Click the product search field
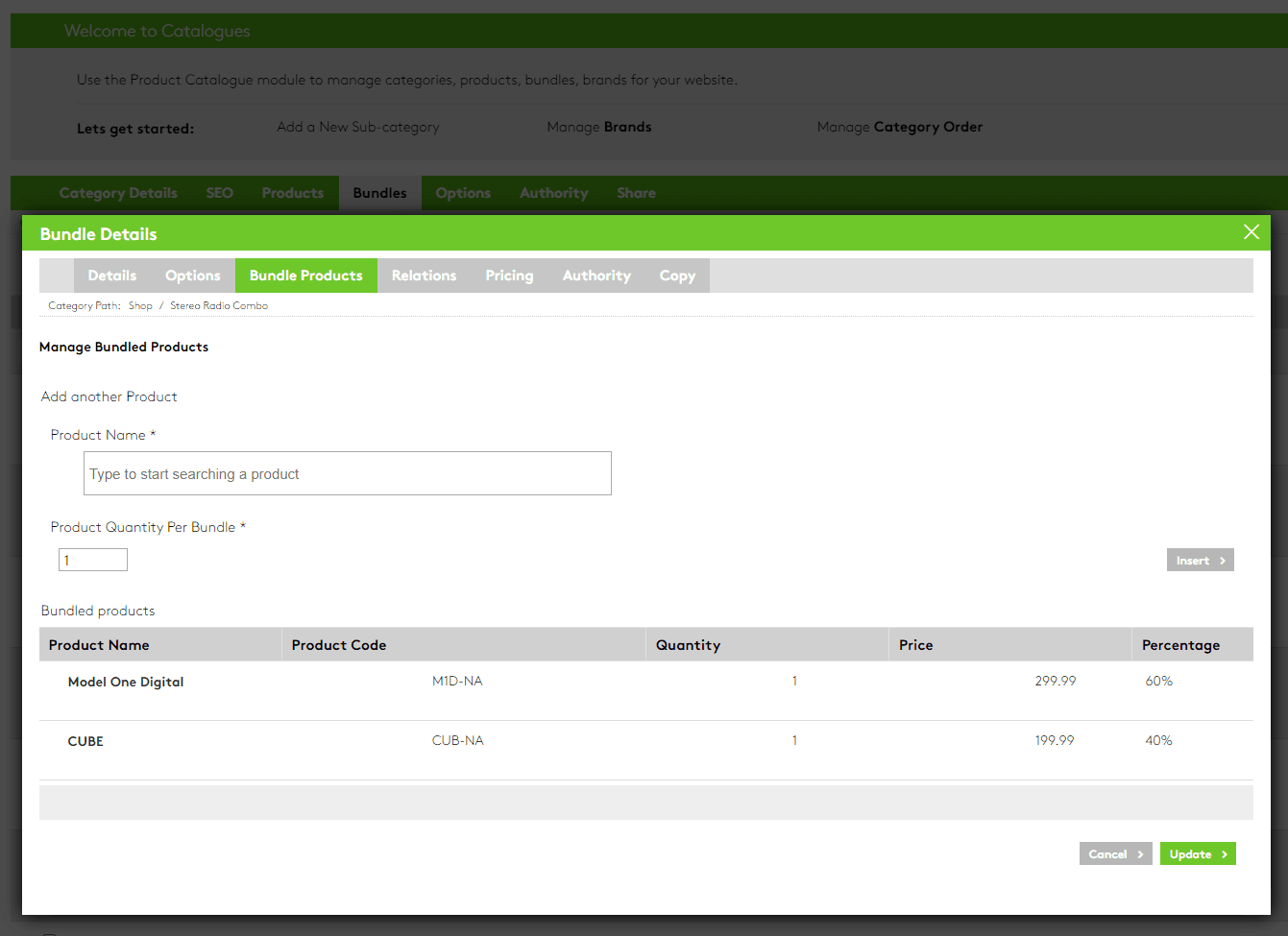The height and width of the screenshot is (936, 1288). (347, 472)
